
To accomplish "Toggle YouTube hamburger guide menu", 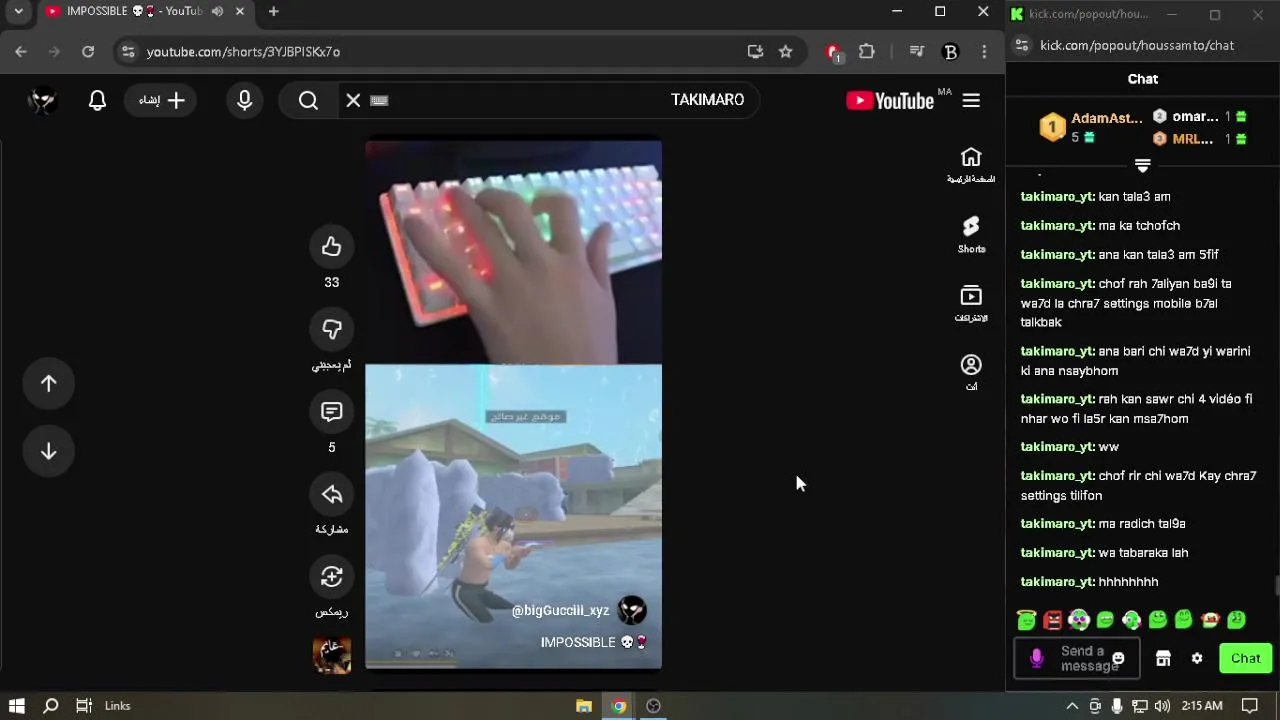I will (971, 100).
